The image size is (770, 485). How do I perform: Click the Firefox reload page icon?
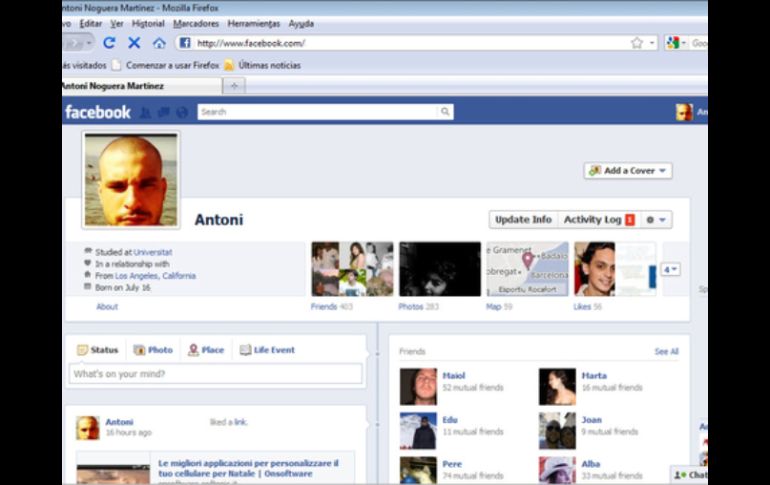[109, 43]
